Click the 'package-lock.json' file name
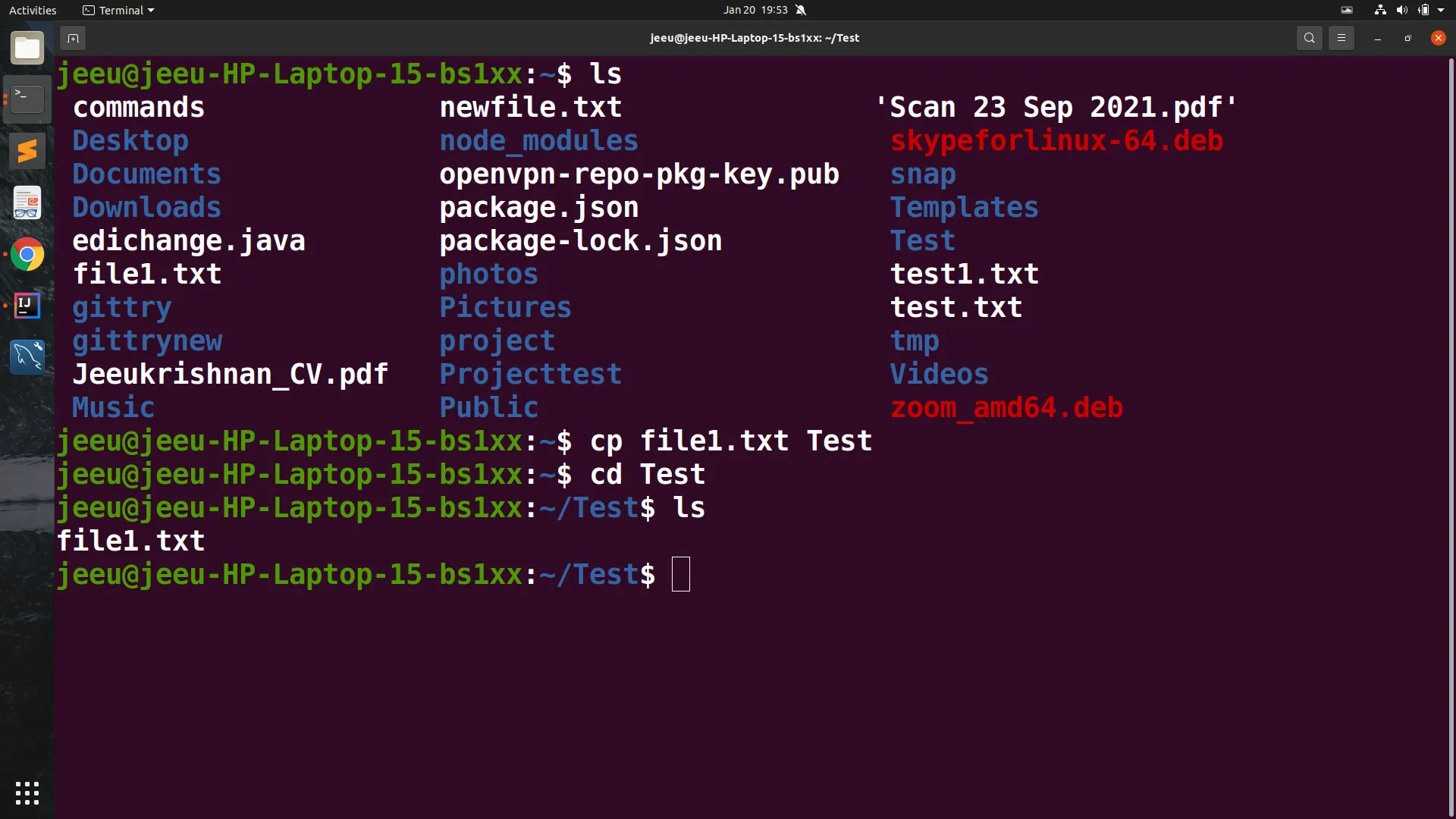Screen dimensions: 1456x819 coord(581,240)
